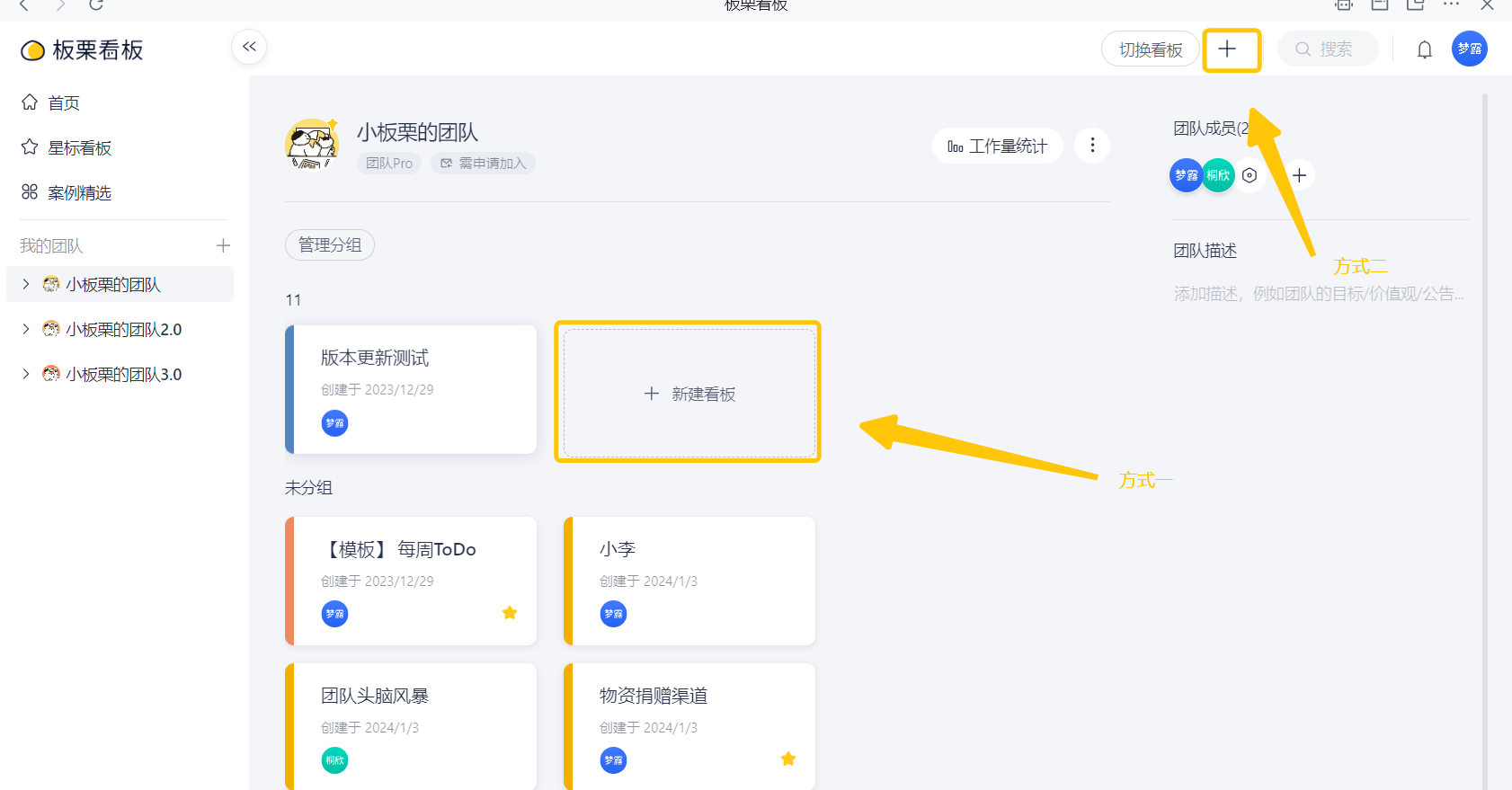Add a team member with plus icon

coord(1299,175)
